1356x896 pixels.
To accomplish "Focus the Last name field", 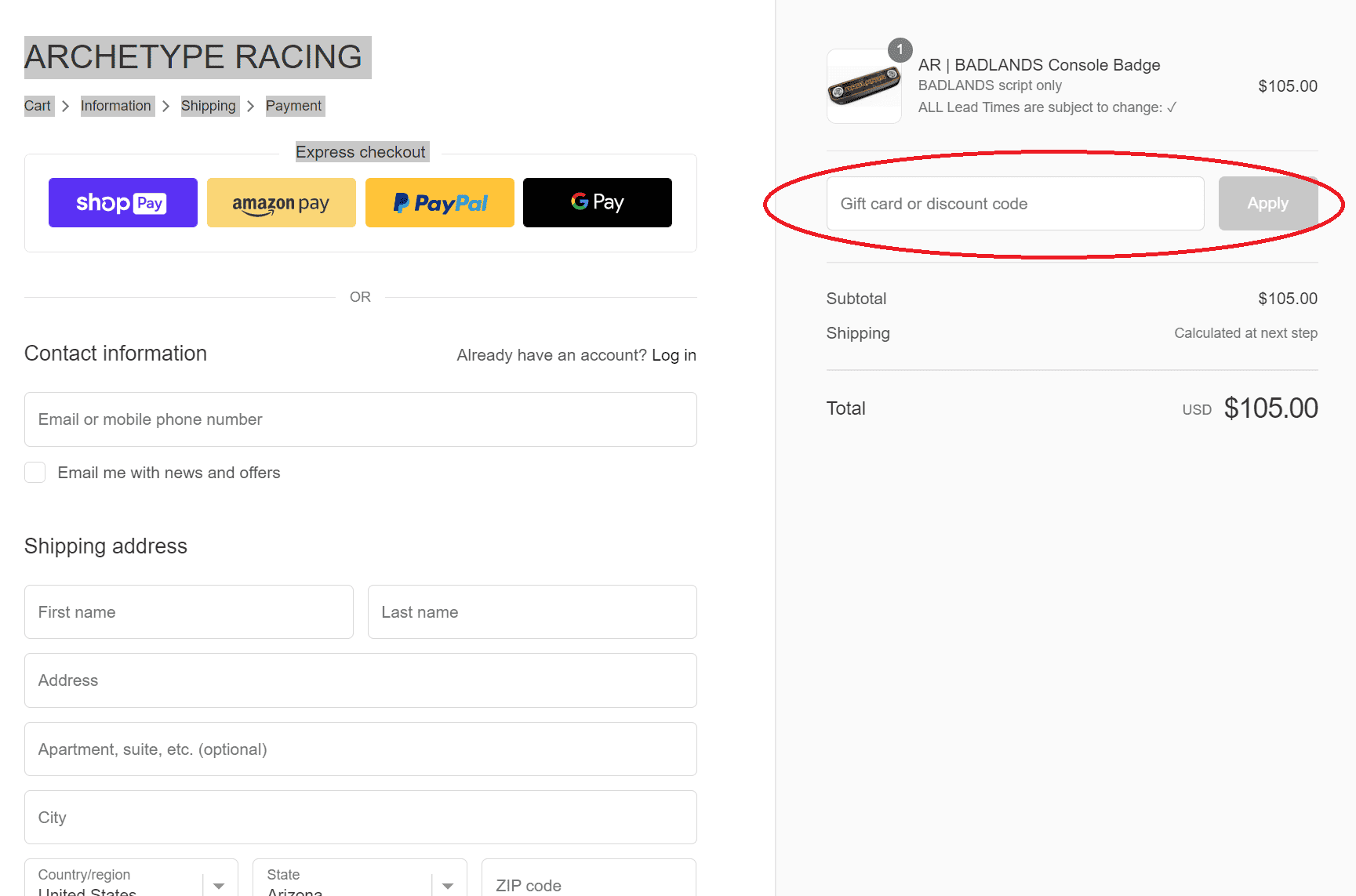I will 533,612.
